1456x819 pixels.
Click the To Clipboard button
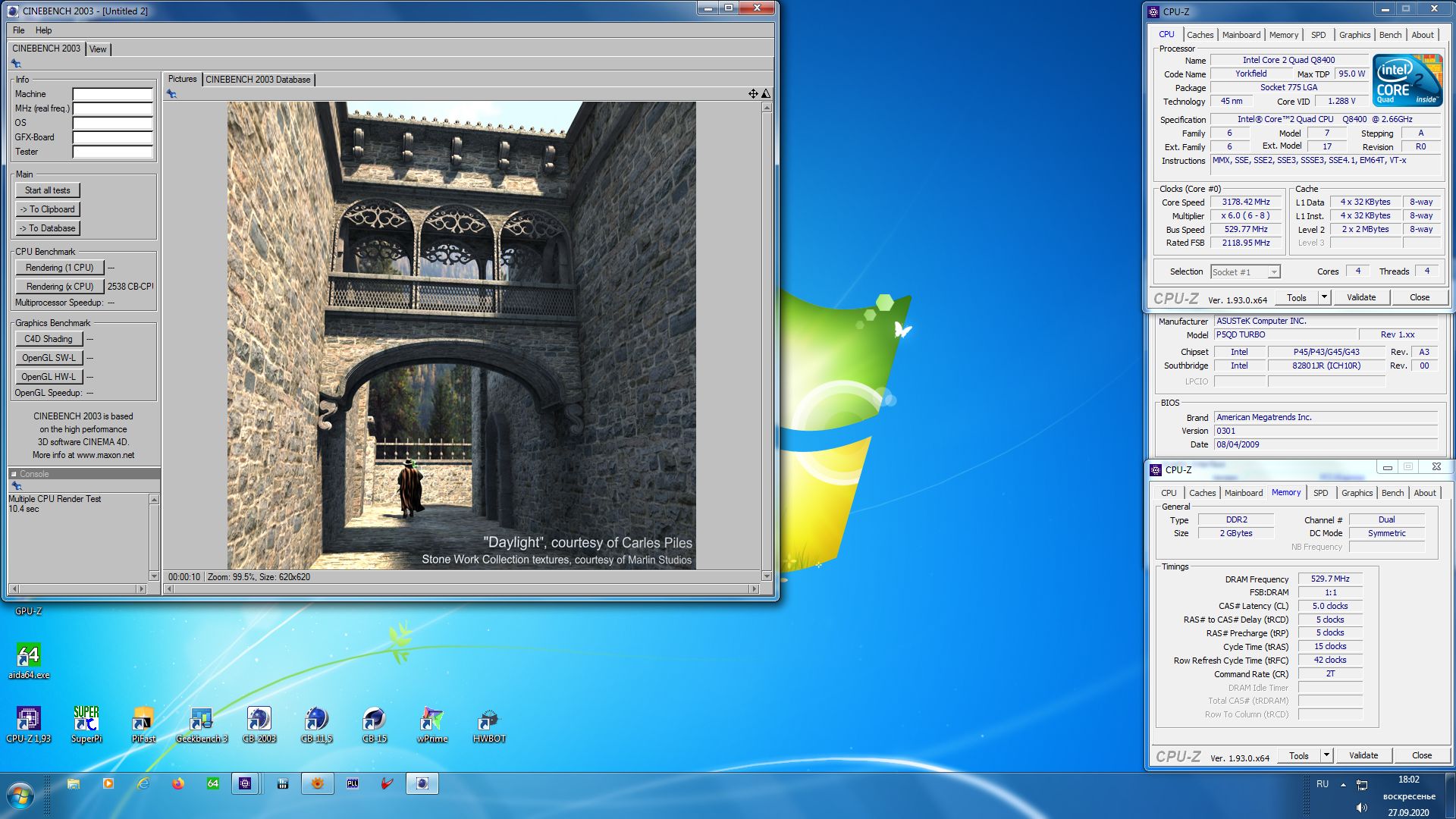[x=48, y=209]
